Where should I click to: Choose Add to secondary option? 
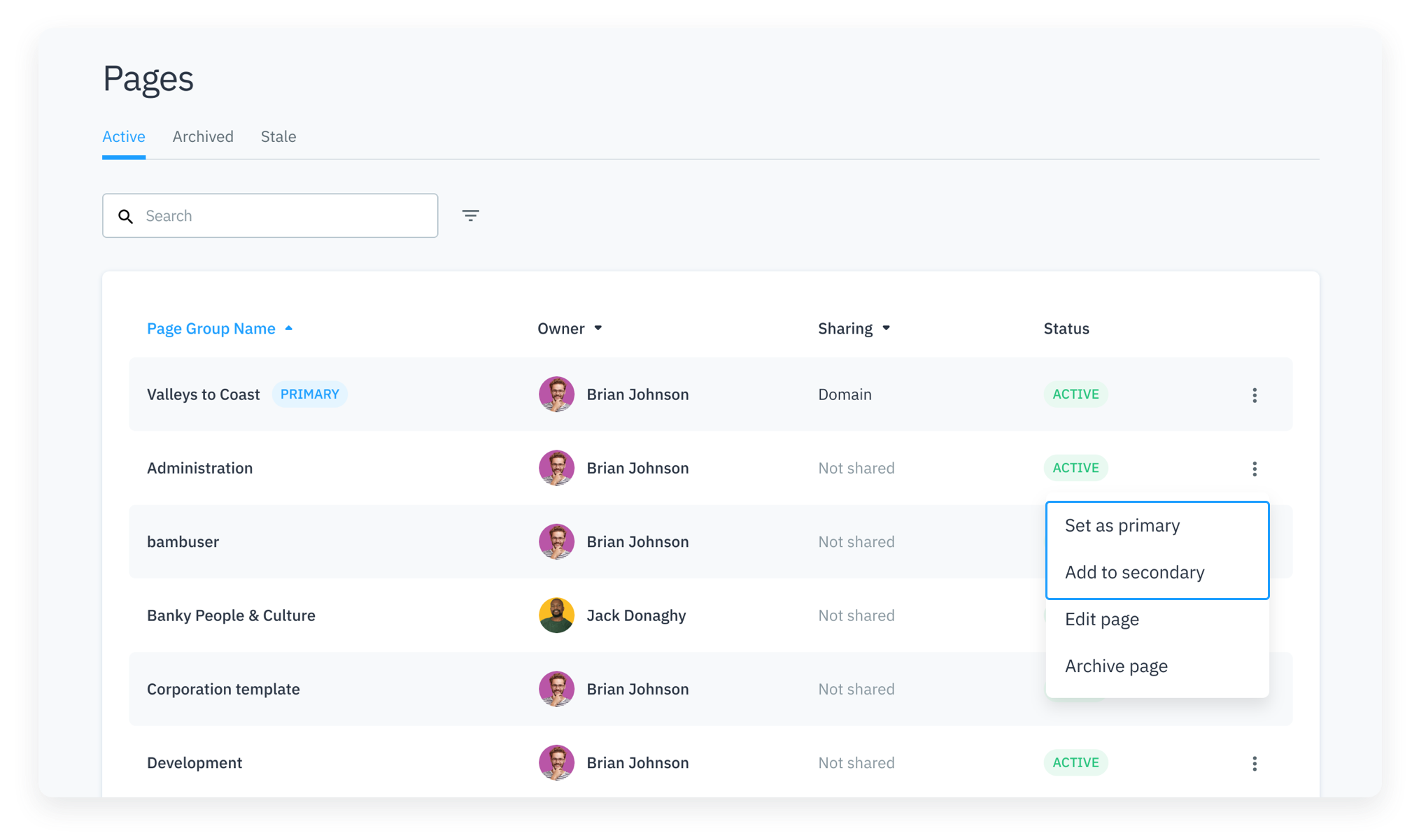1134,572
